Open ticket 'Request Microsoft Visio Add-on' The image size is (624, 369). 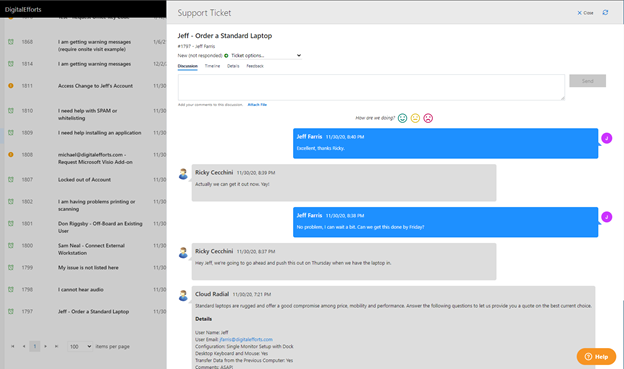(x=95, y=158)
